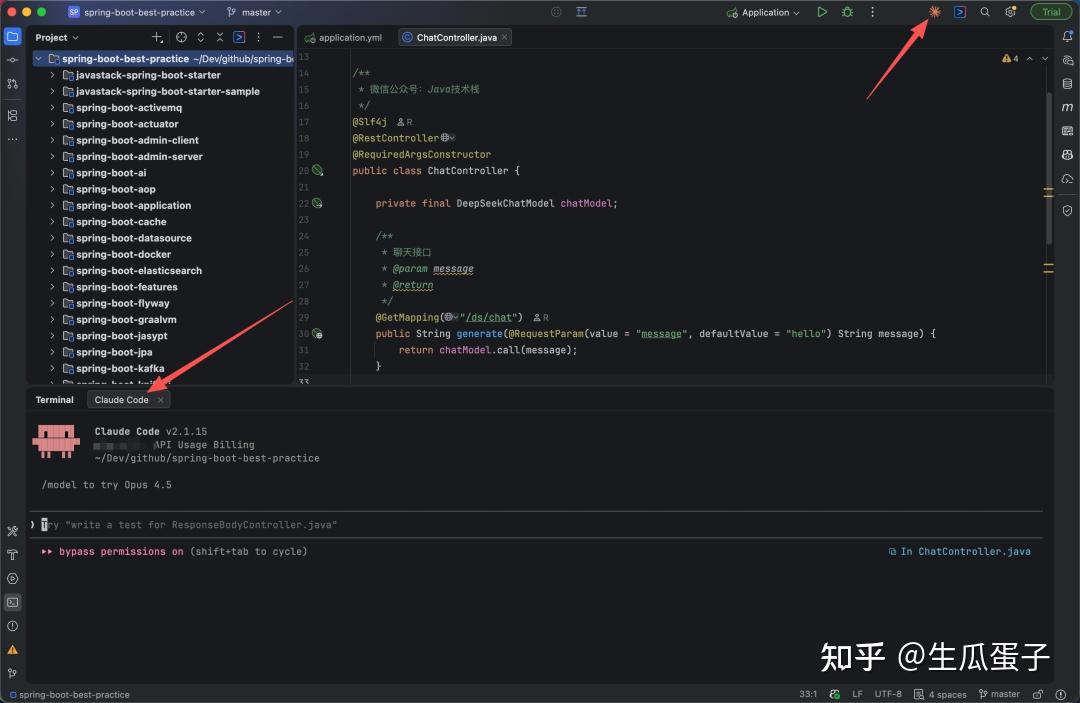
Task: Collapse the spring-boot-best-practice root node
Action: tap(39, 59)
